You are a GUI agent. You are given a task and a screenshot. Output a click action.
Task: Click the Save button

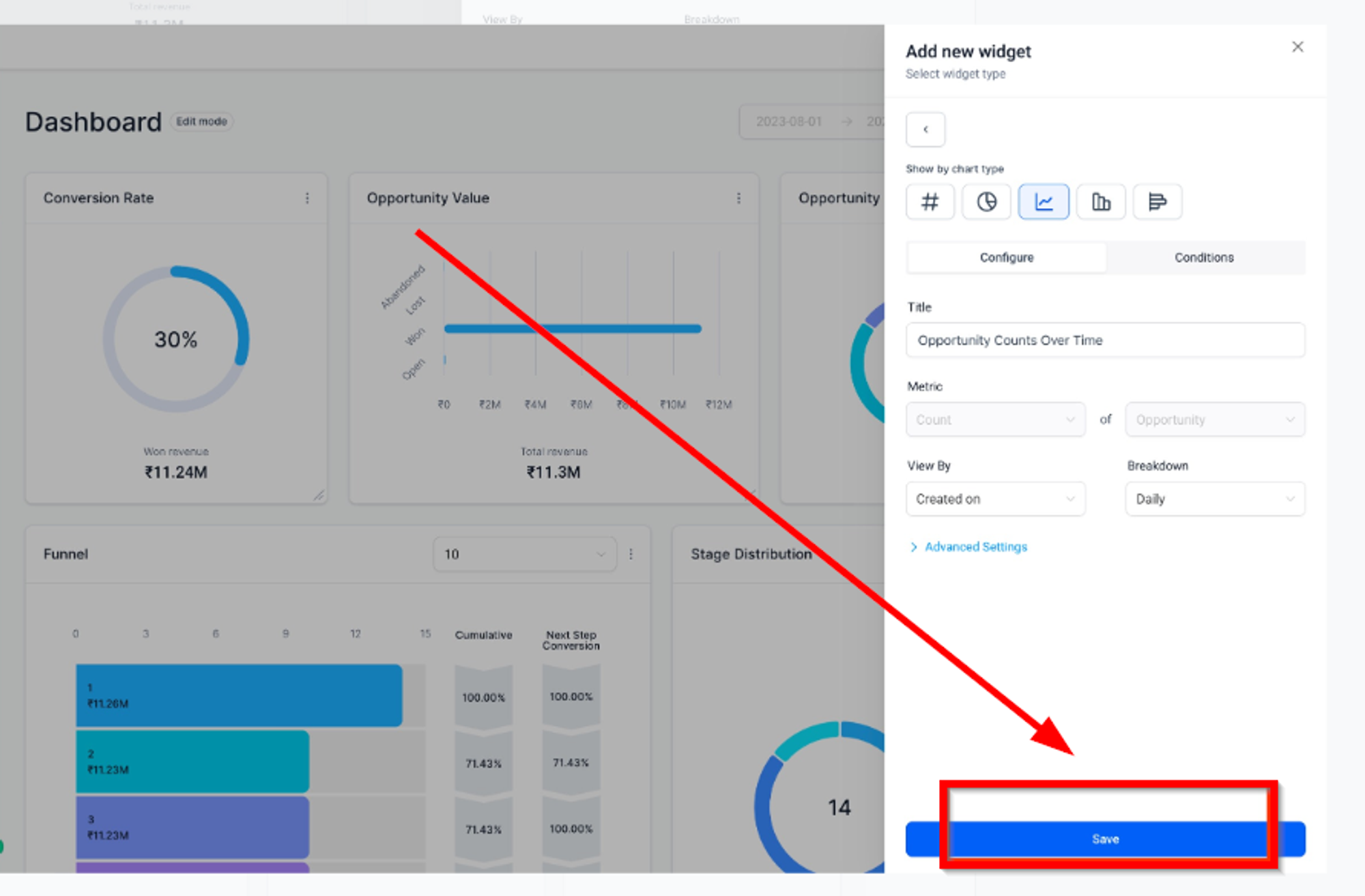1106,839
